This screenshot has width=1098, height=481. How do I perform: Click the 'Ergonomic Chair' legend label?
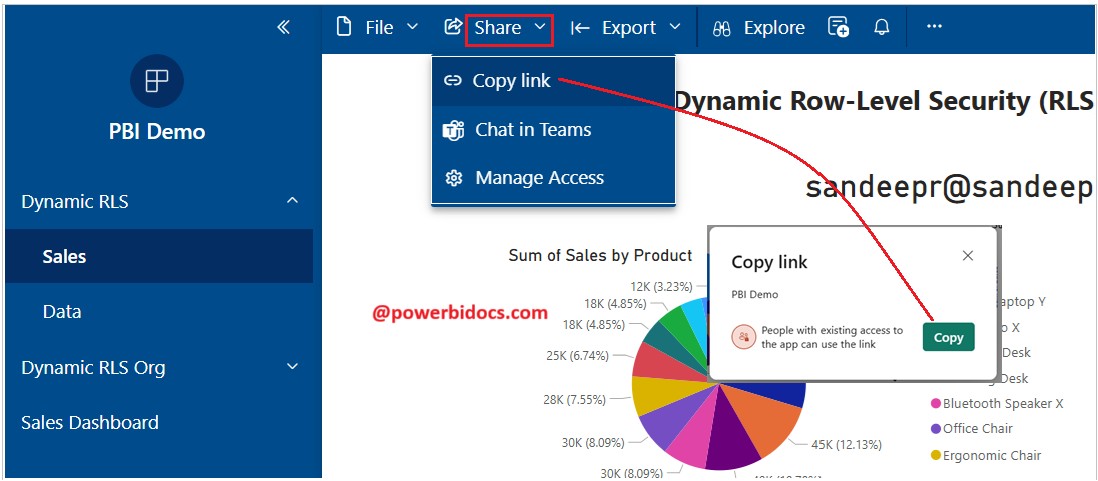[992, 456]
